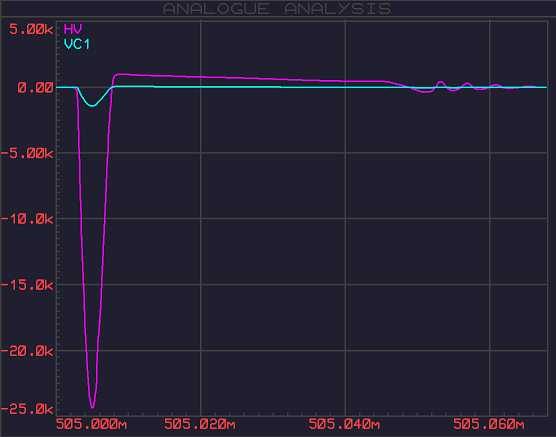This screenshot has height=437, width=556.
Task: Click the -15.0k y-axis label
Action: (x=27, y=285)
